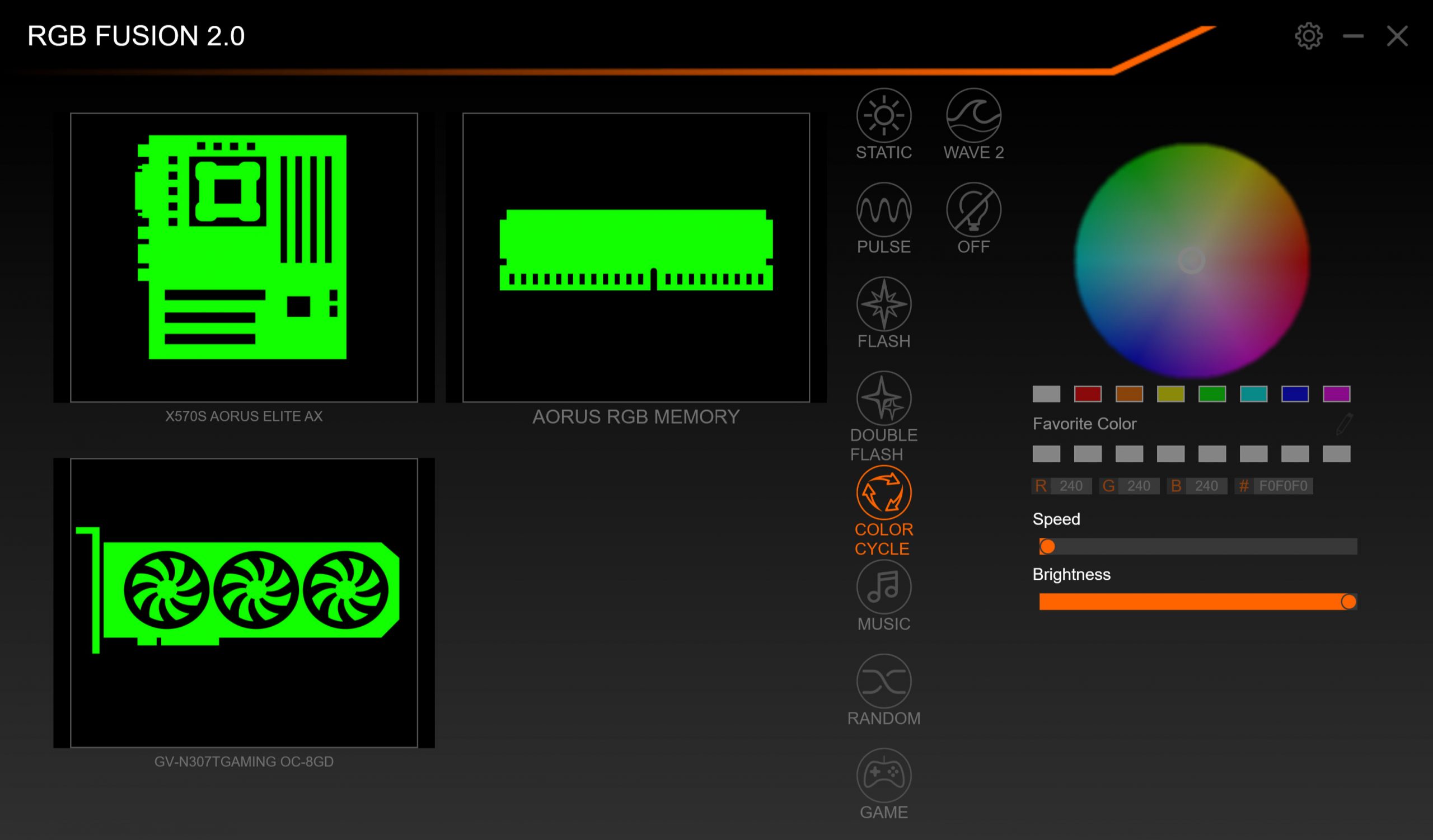
Task: Select the Flash lighting effect
Action: tap(884, 304)
